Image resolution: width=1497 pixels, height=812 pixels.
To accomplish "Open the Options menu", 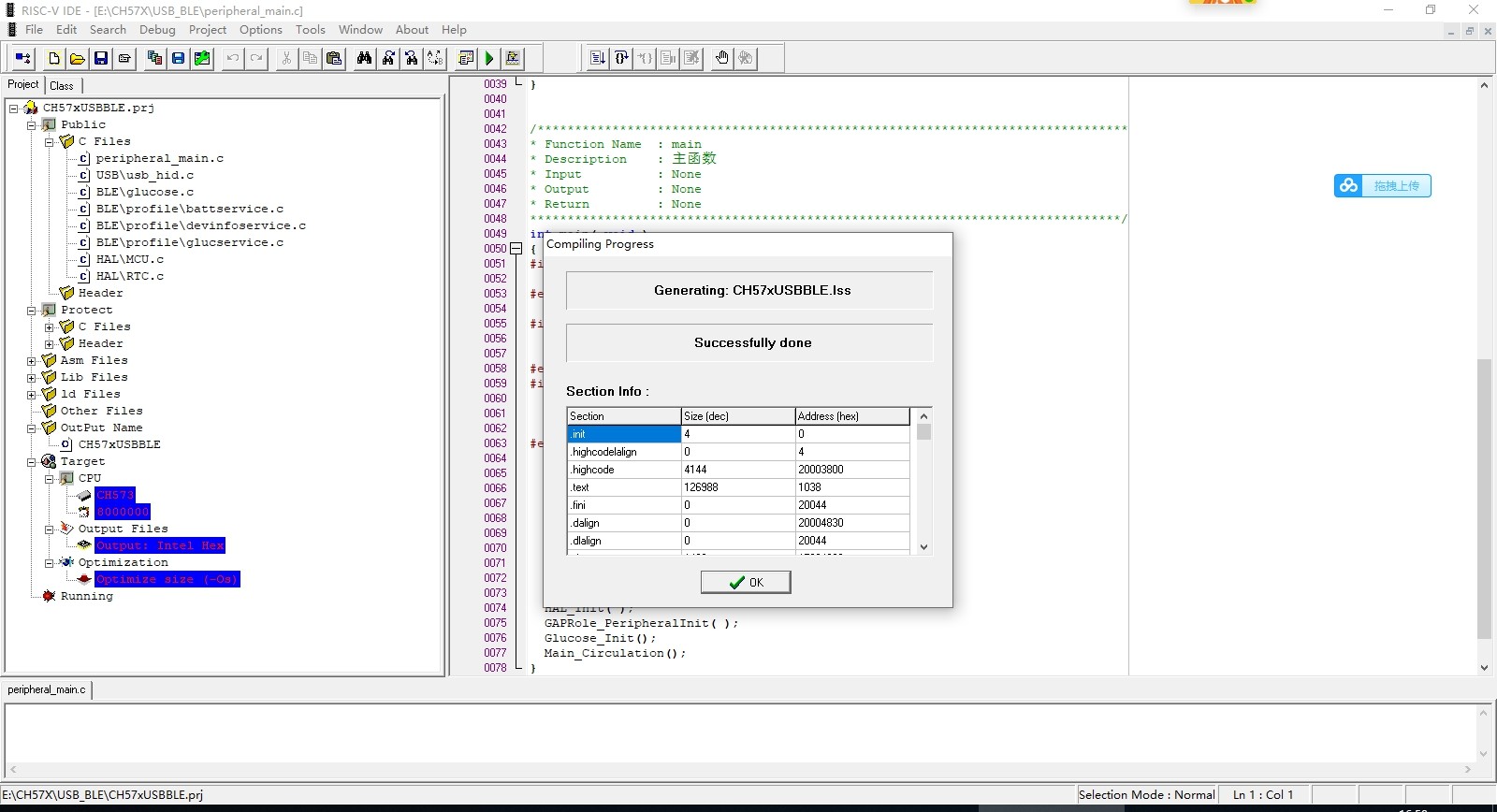I will coord(261,30).
